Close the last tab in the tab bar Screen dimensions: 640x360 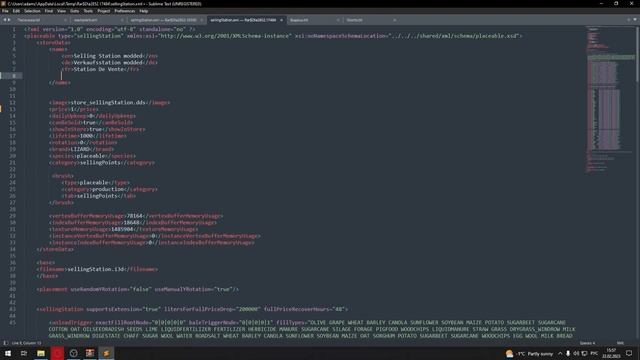point(394,20)
